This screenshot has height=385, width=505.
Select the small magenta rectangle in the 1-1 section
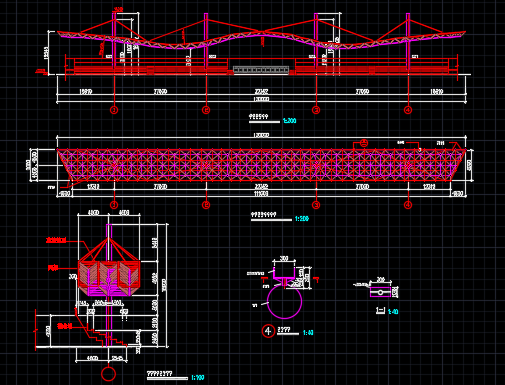click(x=380, y=292)
